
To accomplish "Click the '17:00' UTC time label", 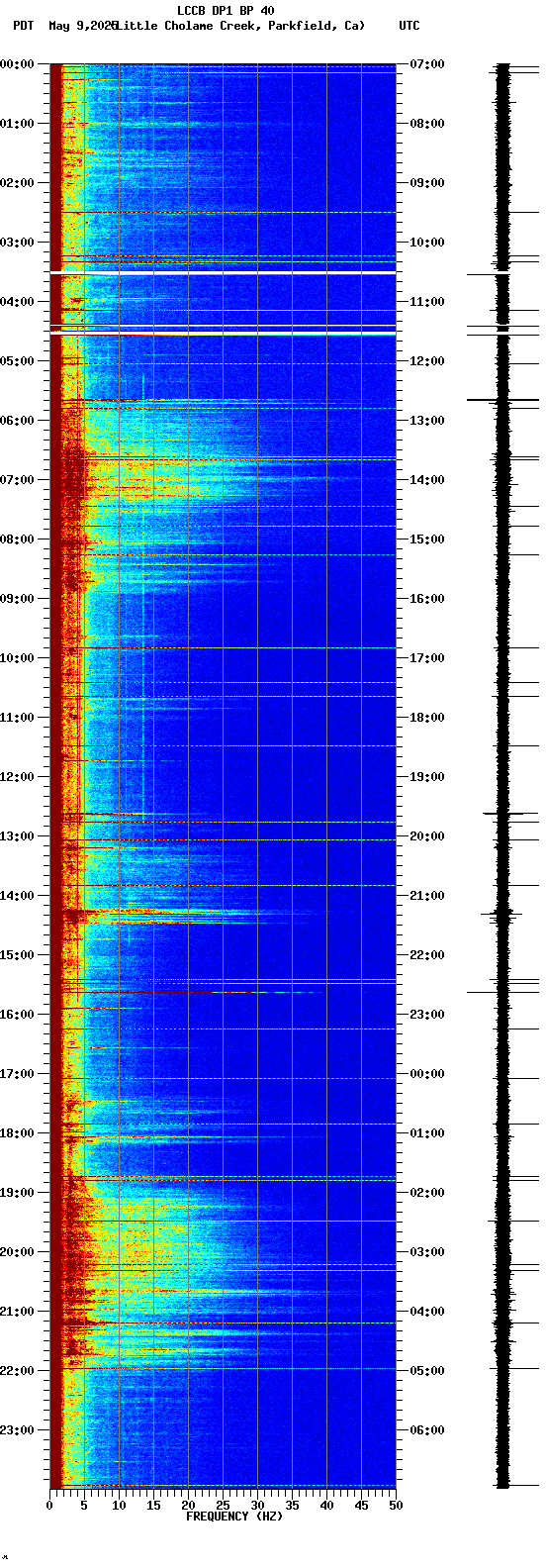I will click(427, 658).
